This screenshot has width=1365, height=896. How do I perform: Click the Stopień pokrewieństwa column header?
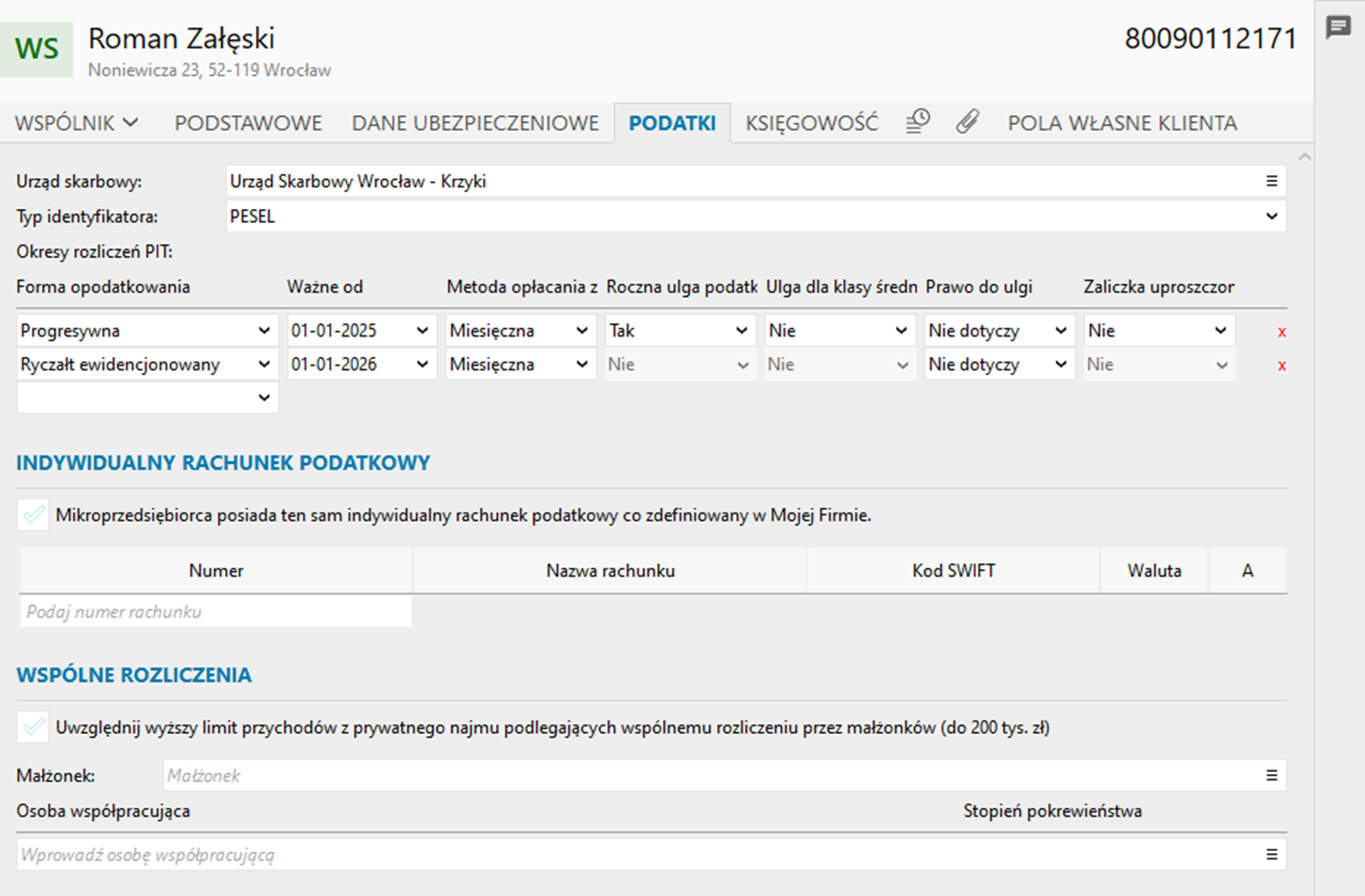1052,811
